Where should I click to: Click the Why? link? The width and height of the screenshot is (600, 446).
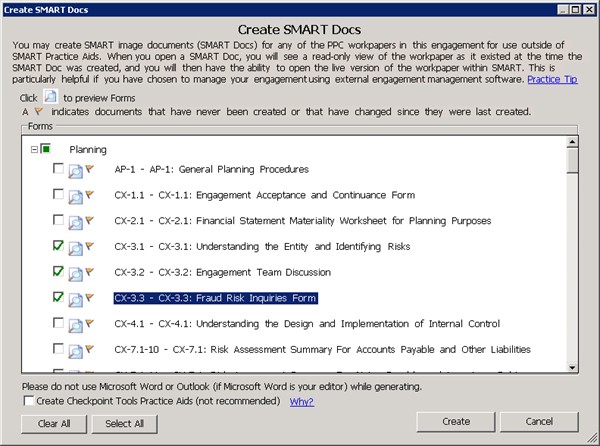click(301, 402)
